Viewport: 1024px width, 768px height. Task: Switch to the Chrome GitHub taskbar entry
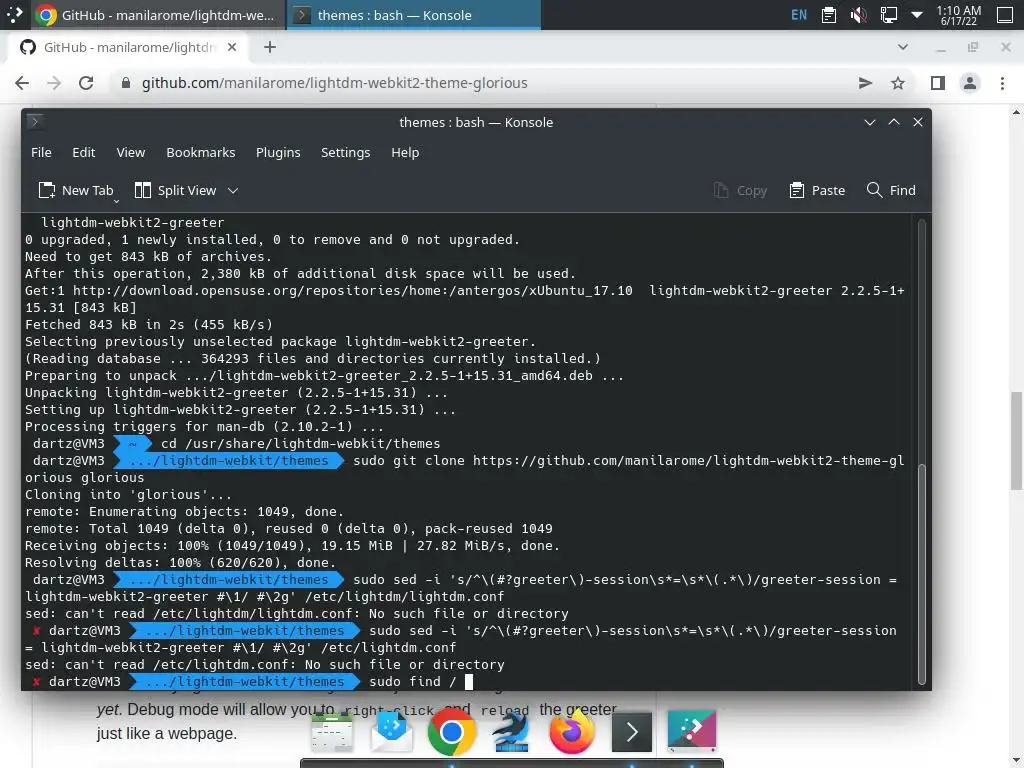click(x=158, y=15)
